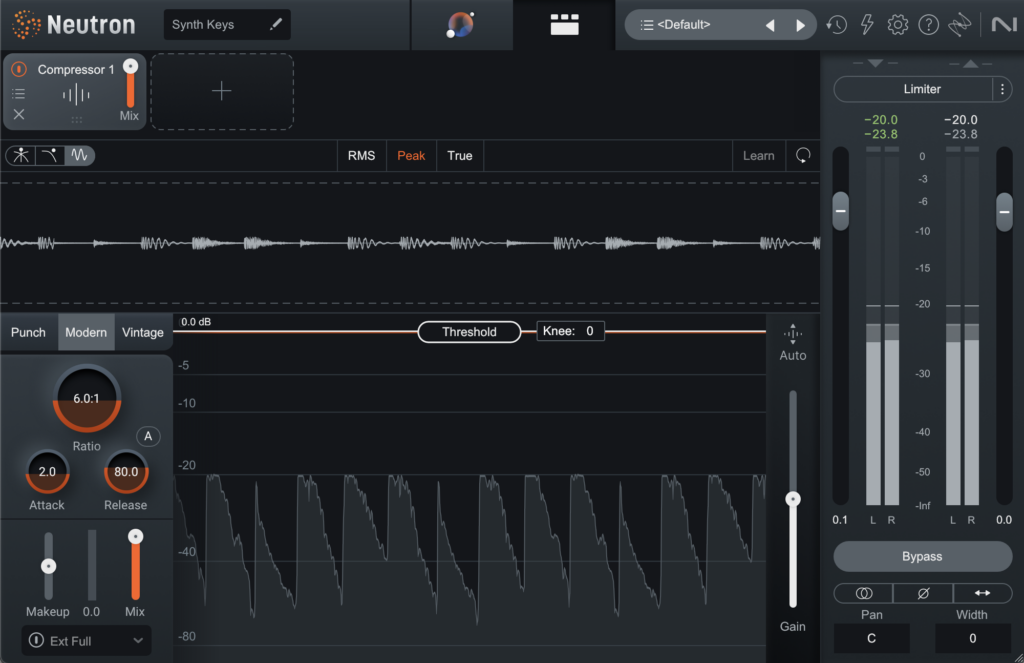Screen dimensions: 1024x663
Task: Click the Attack knob showing 2.0
Action: (47, 472)
